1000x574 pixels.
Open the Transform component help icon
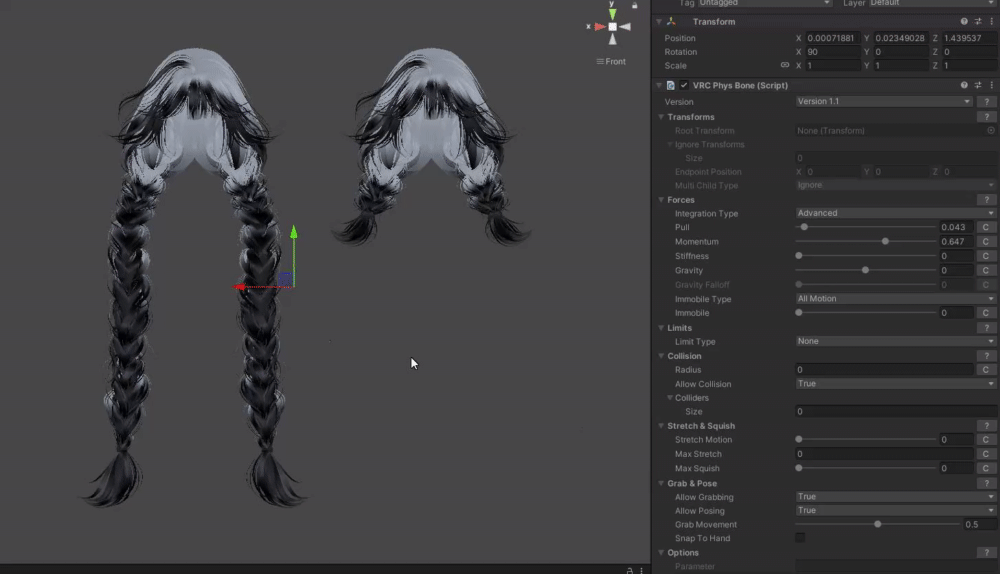(x=964, y=21)
